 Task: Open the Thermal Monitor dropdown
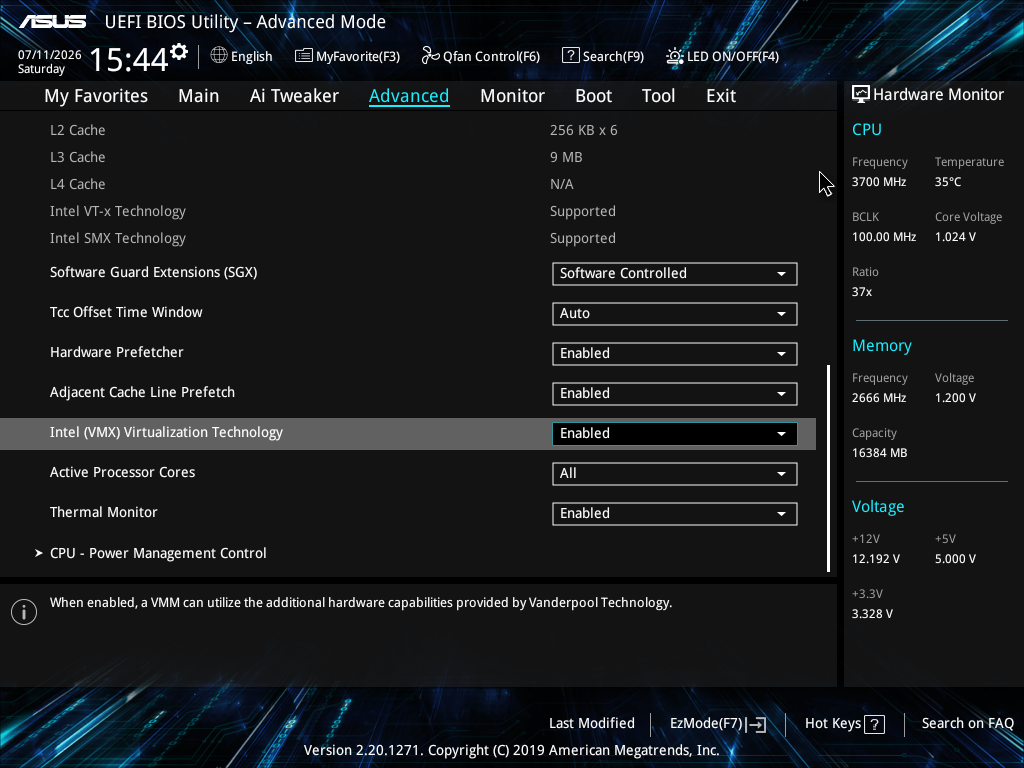[675, 513]
